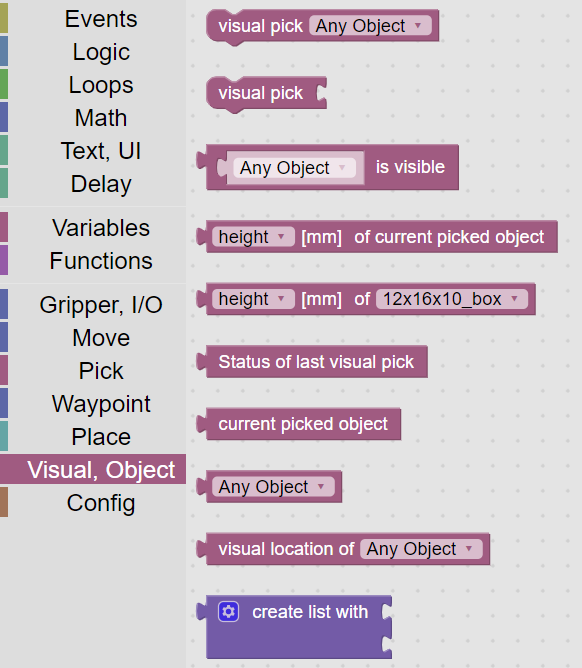
Task: Click the purple Functions color bar
Action: click(x=4, y=260)
